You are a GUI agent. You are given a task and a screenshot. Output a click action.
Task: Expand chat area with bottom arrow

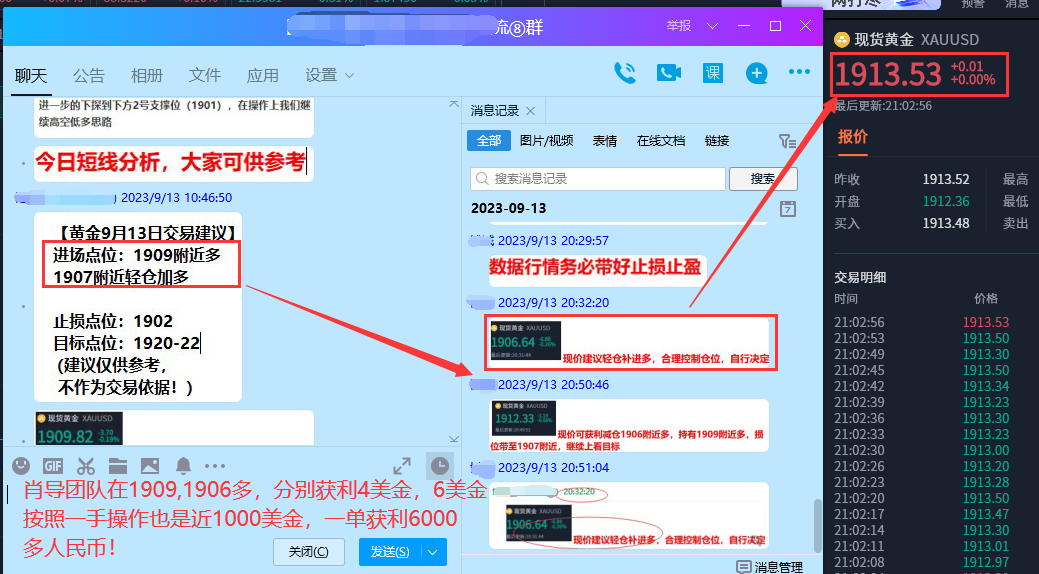[454, 439]
